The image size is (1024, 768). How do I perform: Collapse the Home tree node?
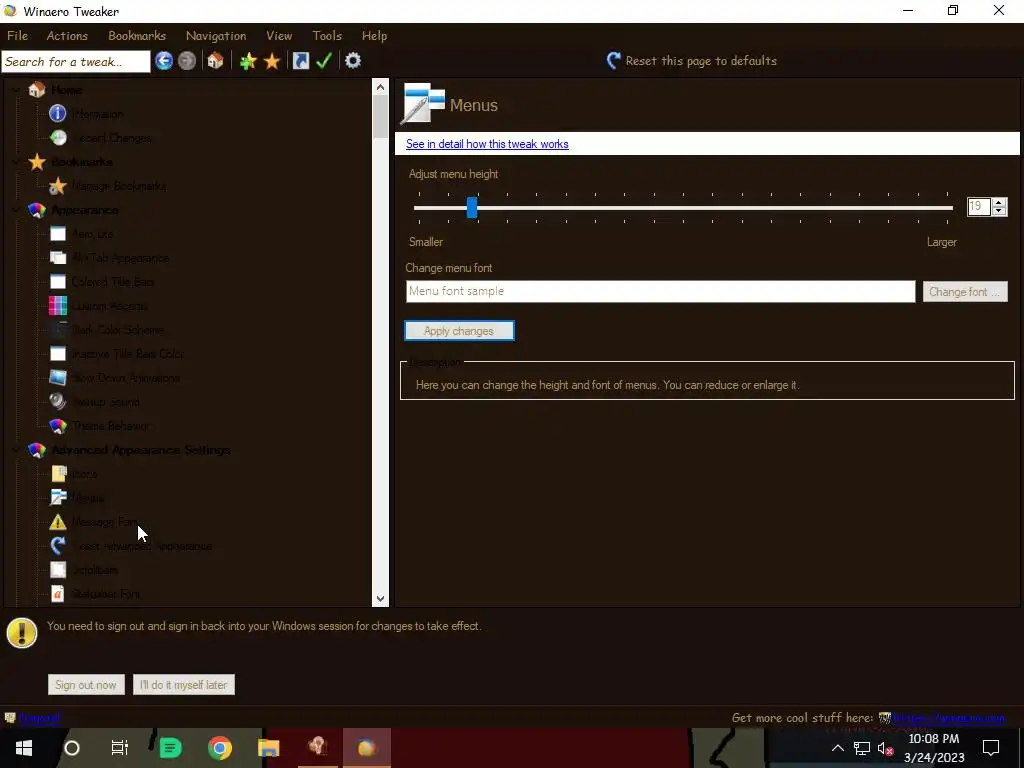(x=16, y=90)
